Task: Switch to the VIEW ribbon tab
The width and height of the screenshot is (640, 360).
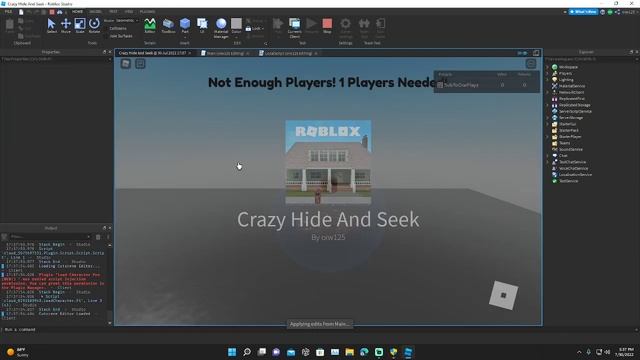Action: tap(129, 12)
